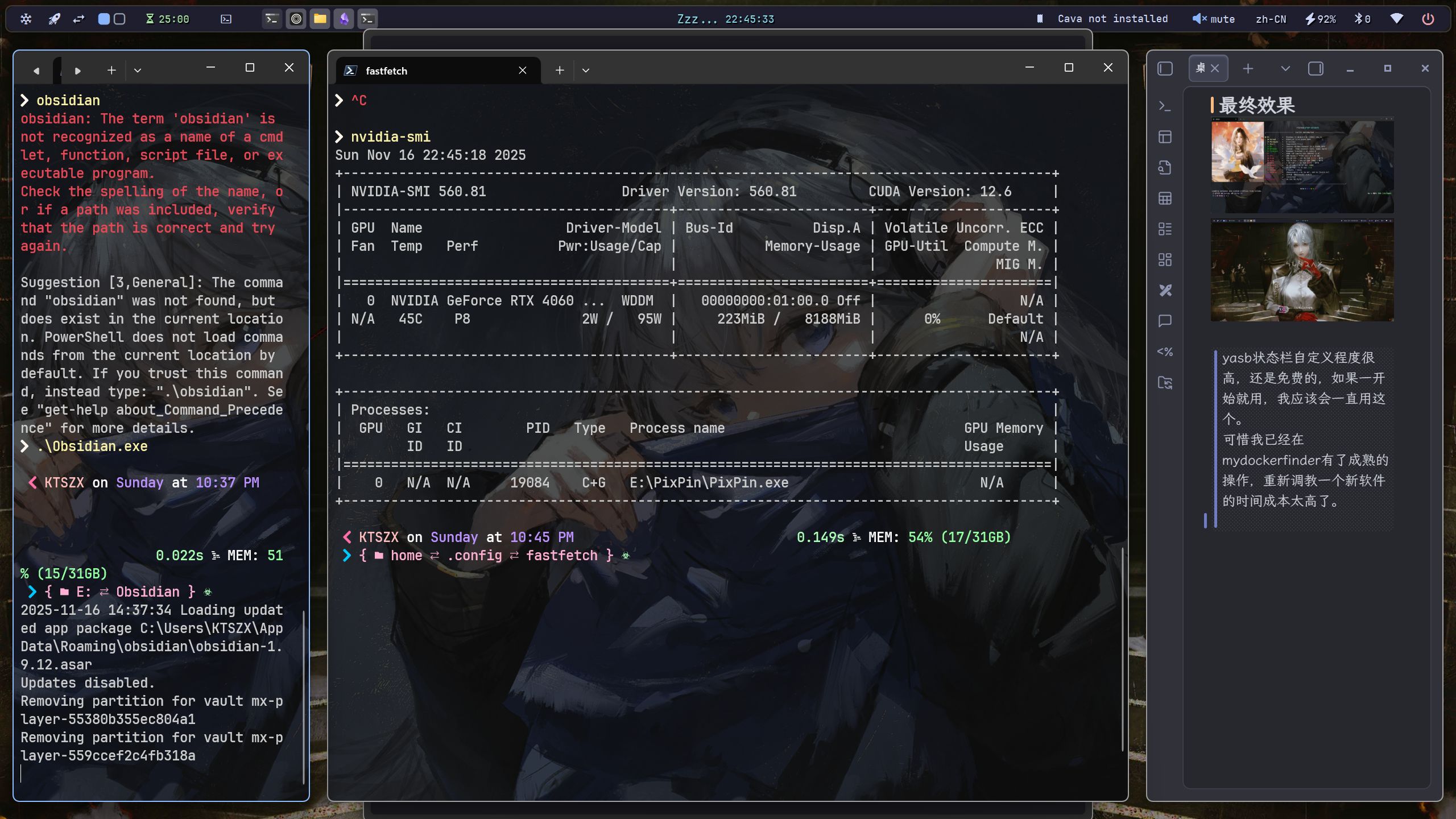1456x819 pixels.
Task: Open the yellow folder icon in the top bar taskbar
Action: pos(320,19)
